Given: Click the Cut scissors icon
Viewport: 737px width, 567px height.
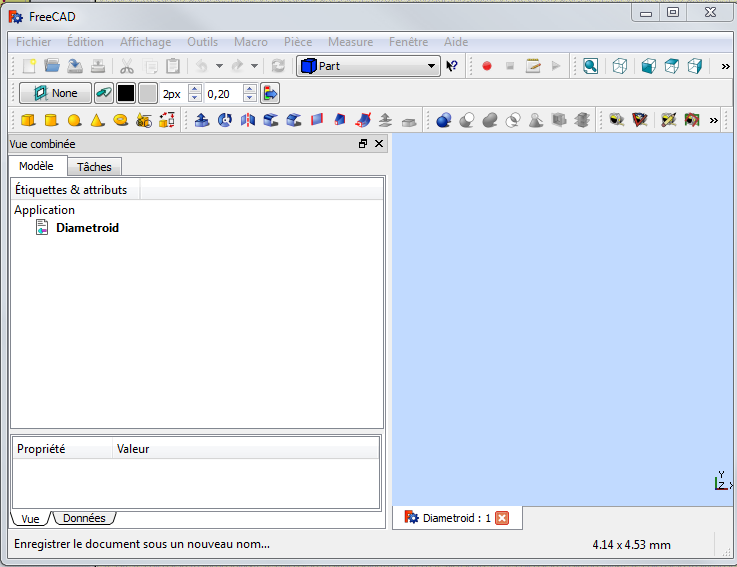Looking at the screenshot, I should (126, 66).
